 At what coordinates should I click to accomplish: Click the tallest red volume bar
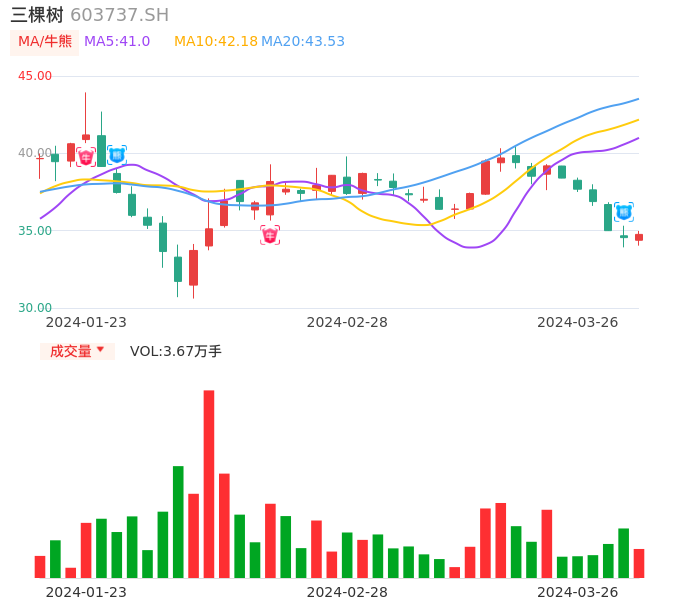(209, 484)
